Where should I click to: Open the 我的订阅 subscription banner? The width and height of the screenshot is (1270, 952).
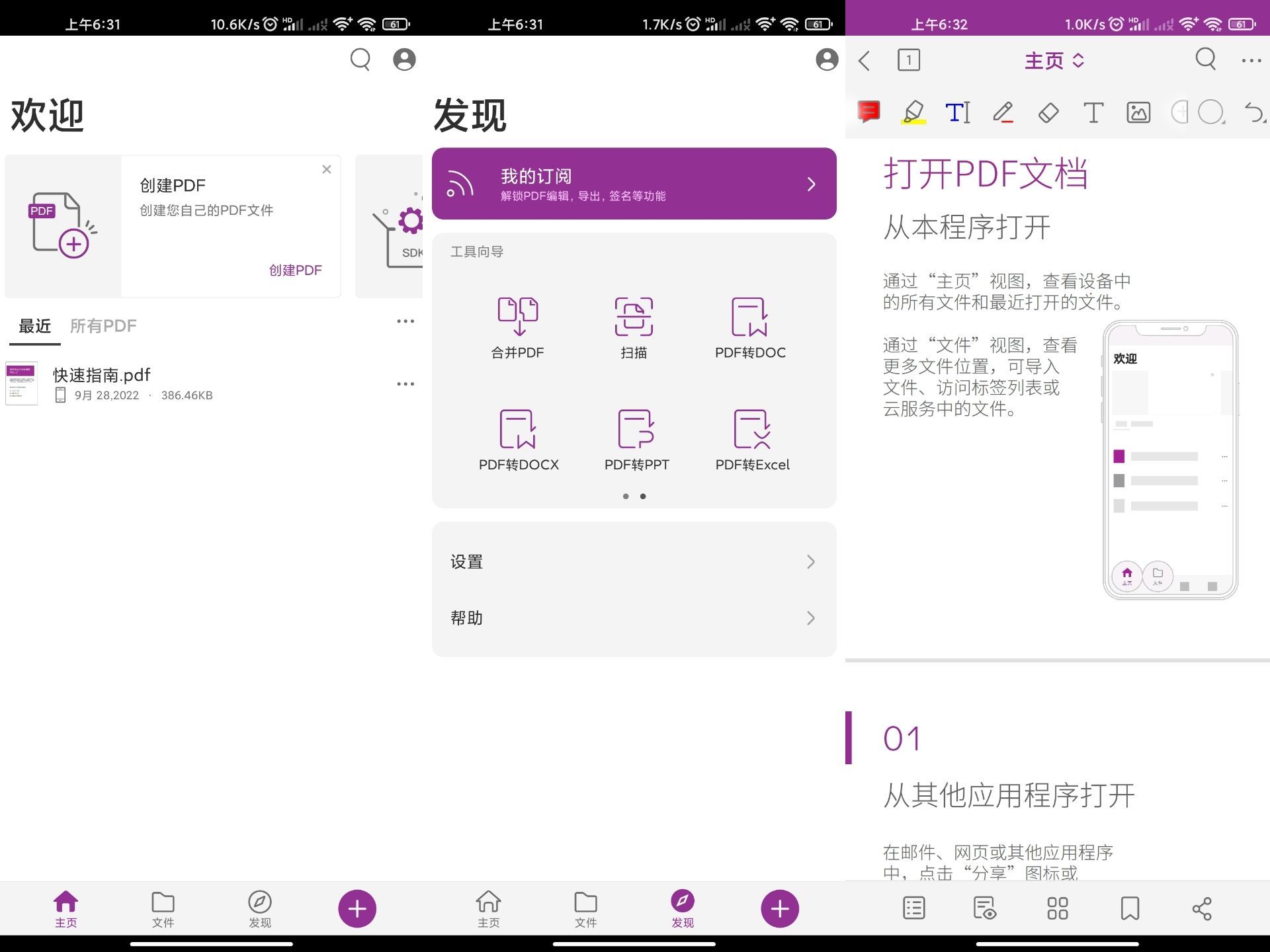(634, 184)
